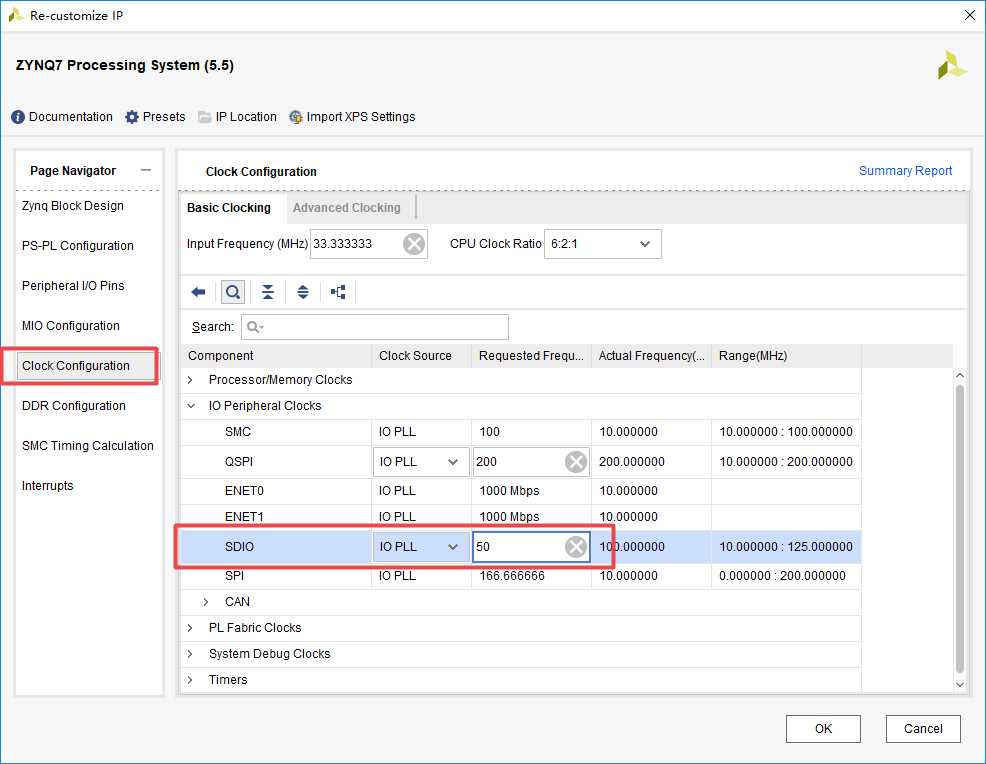Select the ENET0 row
This screenshot has height=764, width=986.
click(x=521, y=491)
